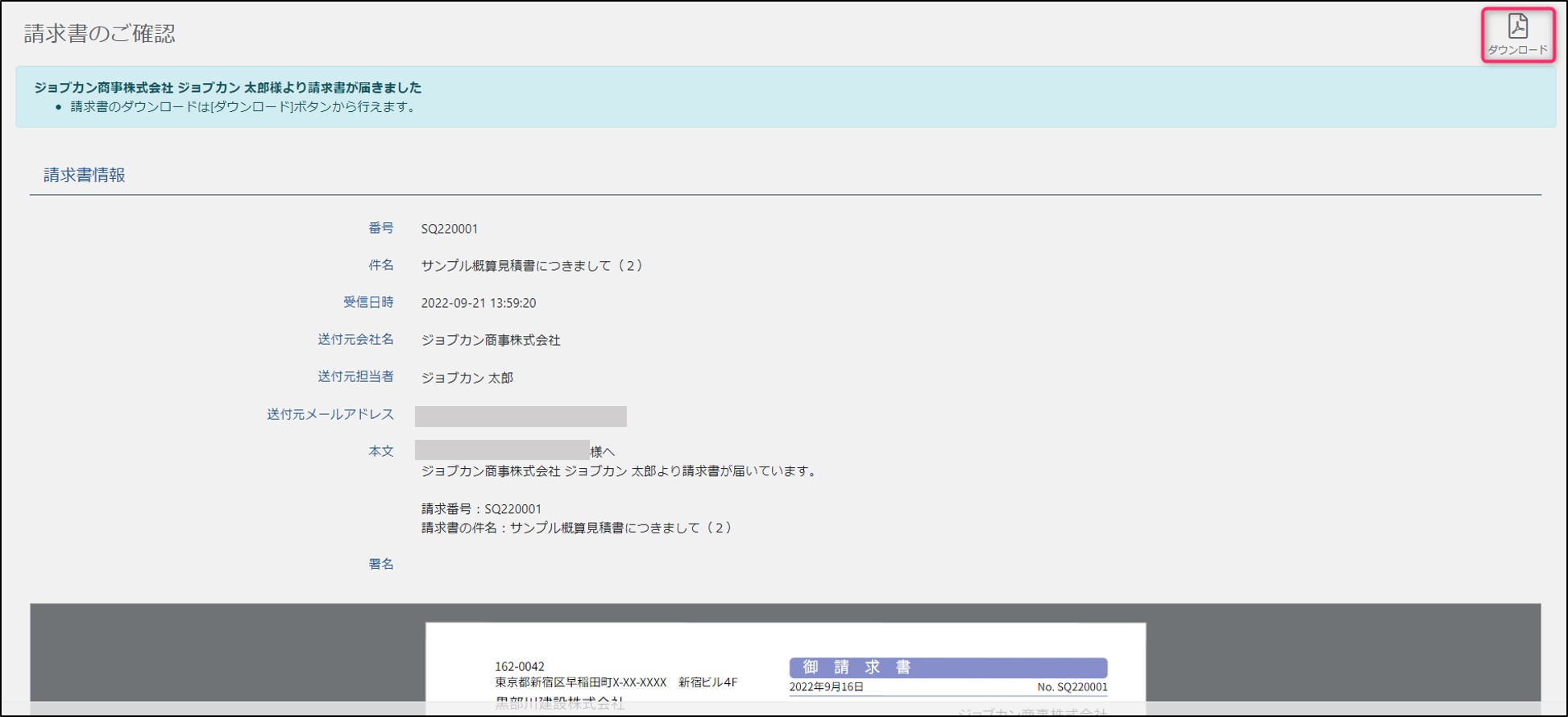Click the 請求書情報 section heading

pyautogui.click(x=85, y=175)
